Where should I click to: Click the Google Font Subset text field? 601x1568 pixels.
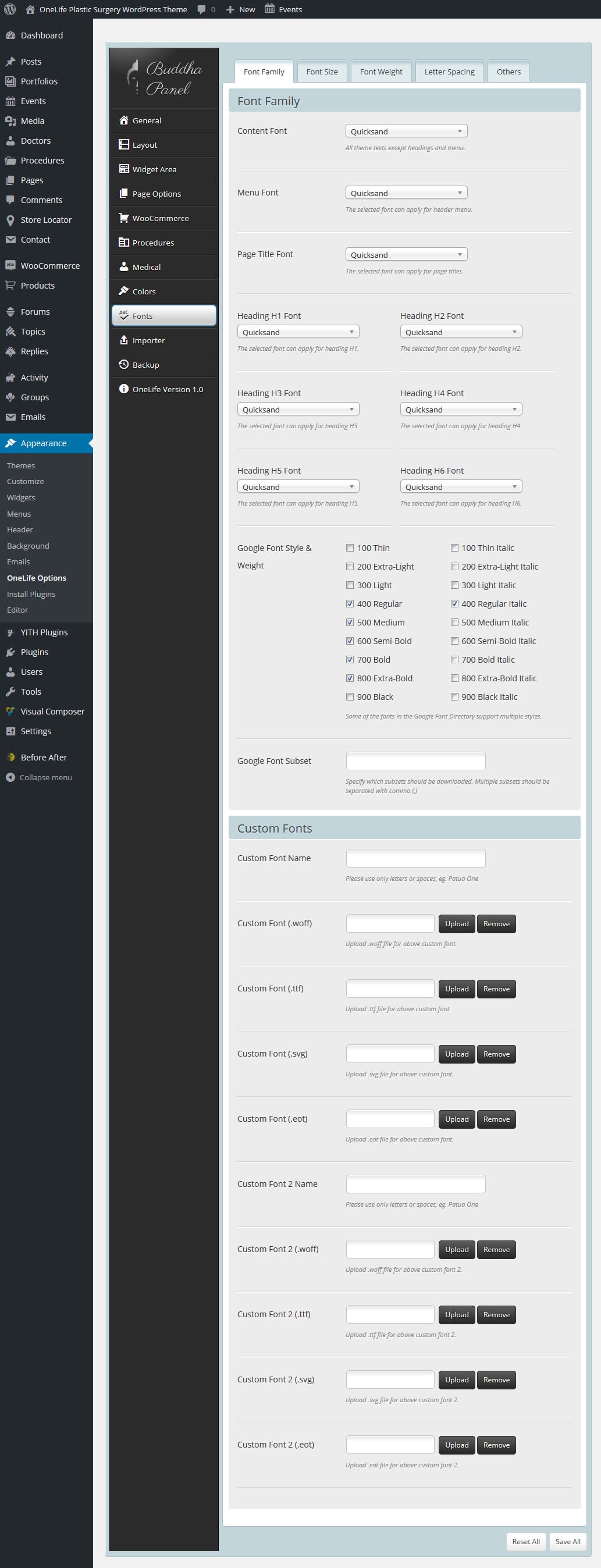pos(415,761)
